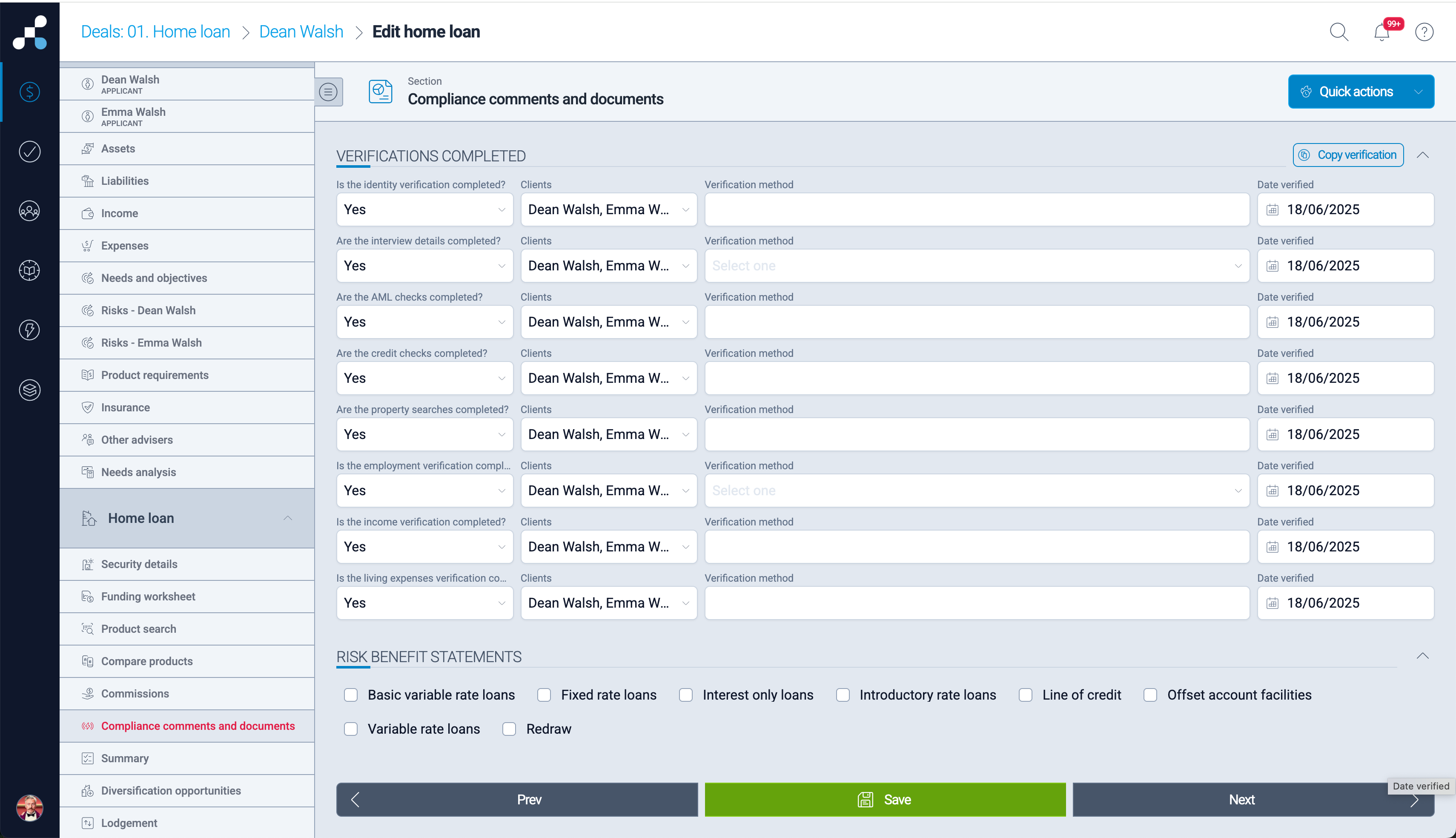This screenshot has width=1456, height=838.
Task: Go to Security details section
Action: (187, 564)
